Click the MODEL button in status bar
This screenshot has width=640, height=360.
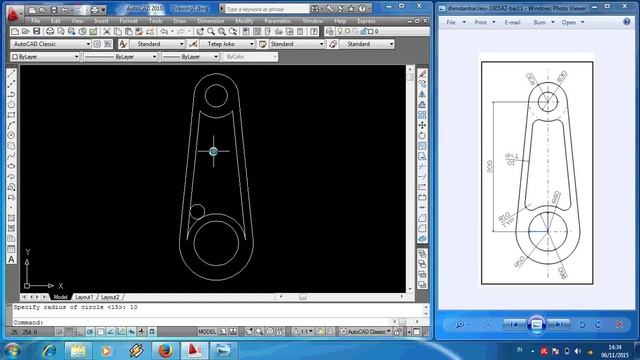click(207, 332)
